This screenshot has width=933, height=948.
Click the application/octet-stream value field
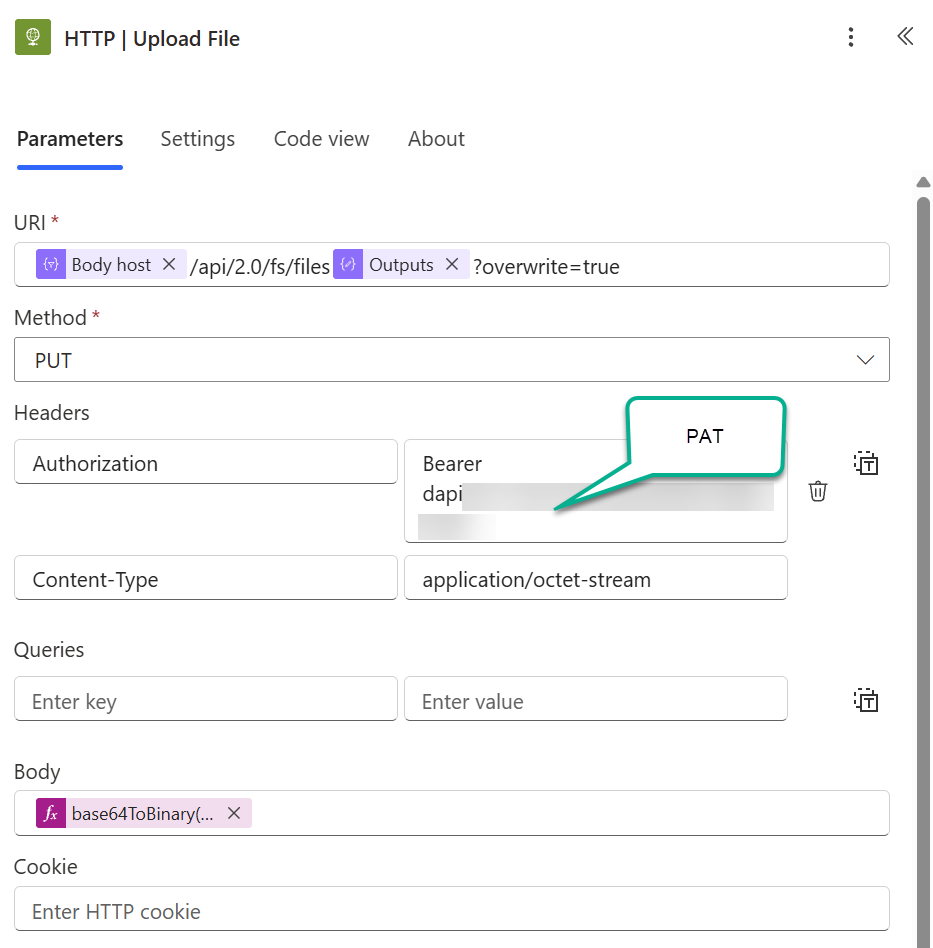coord(596,578)
